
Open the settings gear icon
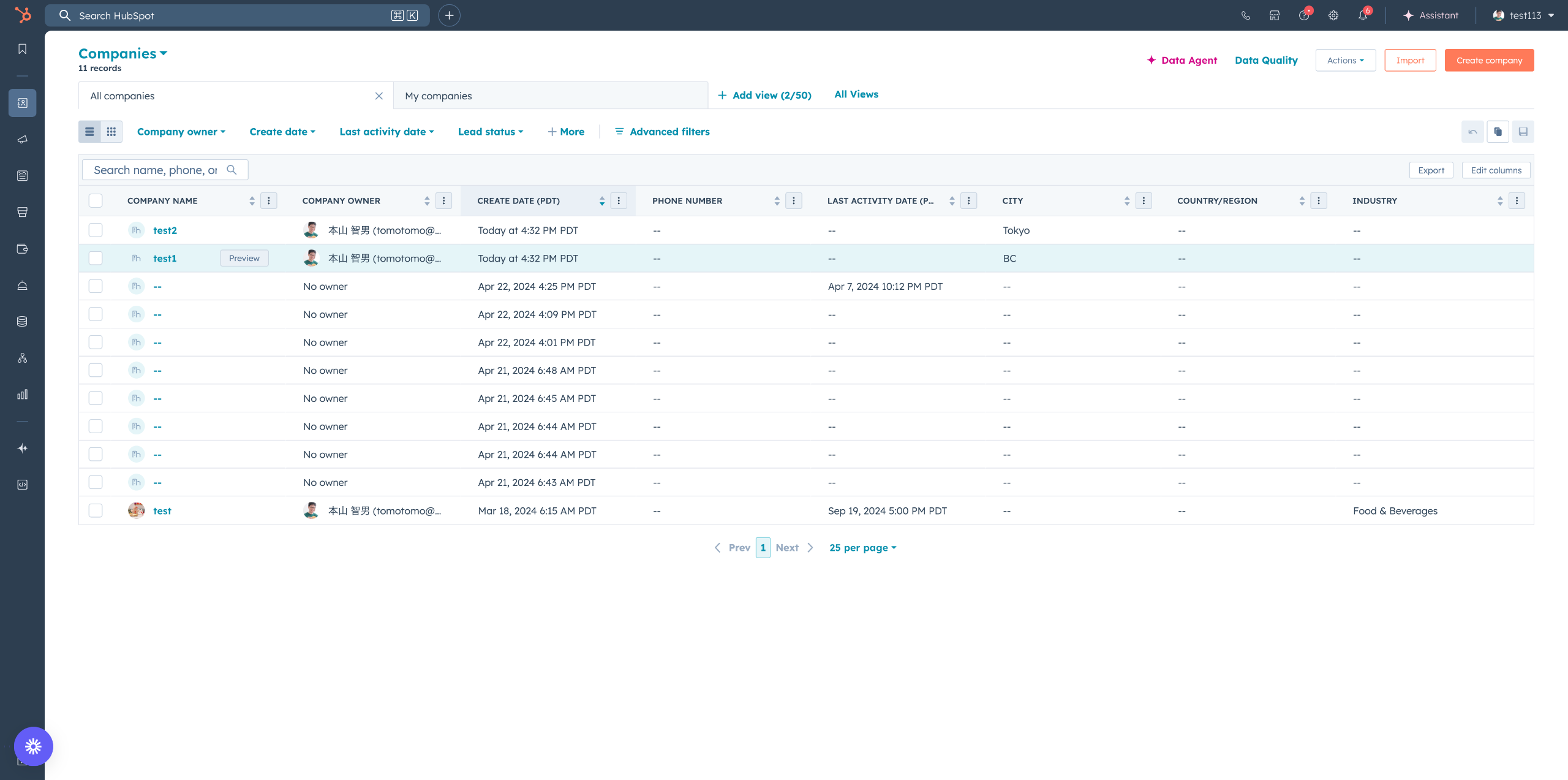(x=1333, y=15)
